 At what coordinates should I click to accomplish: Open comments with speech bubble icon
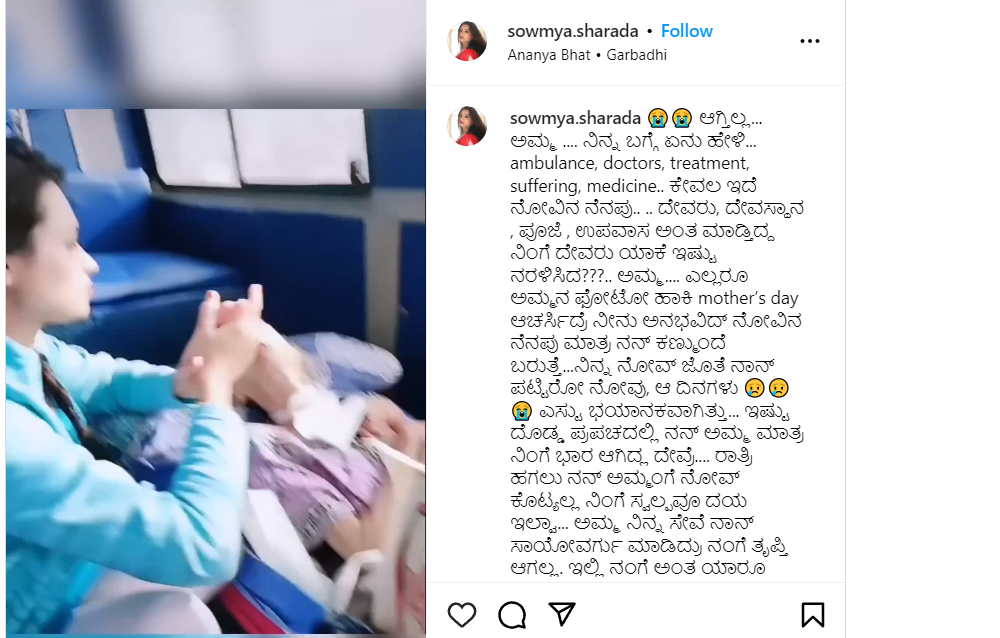point(512,614)
